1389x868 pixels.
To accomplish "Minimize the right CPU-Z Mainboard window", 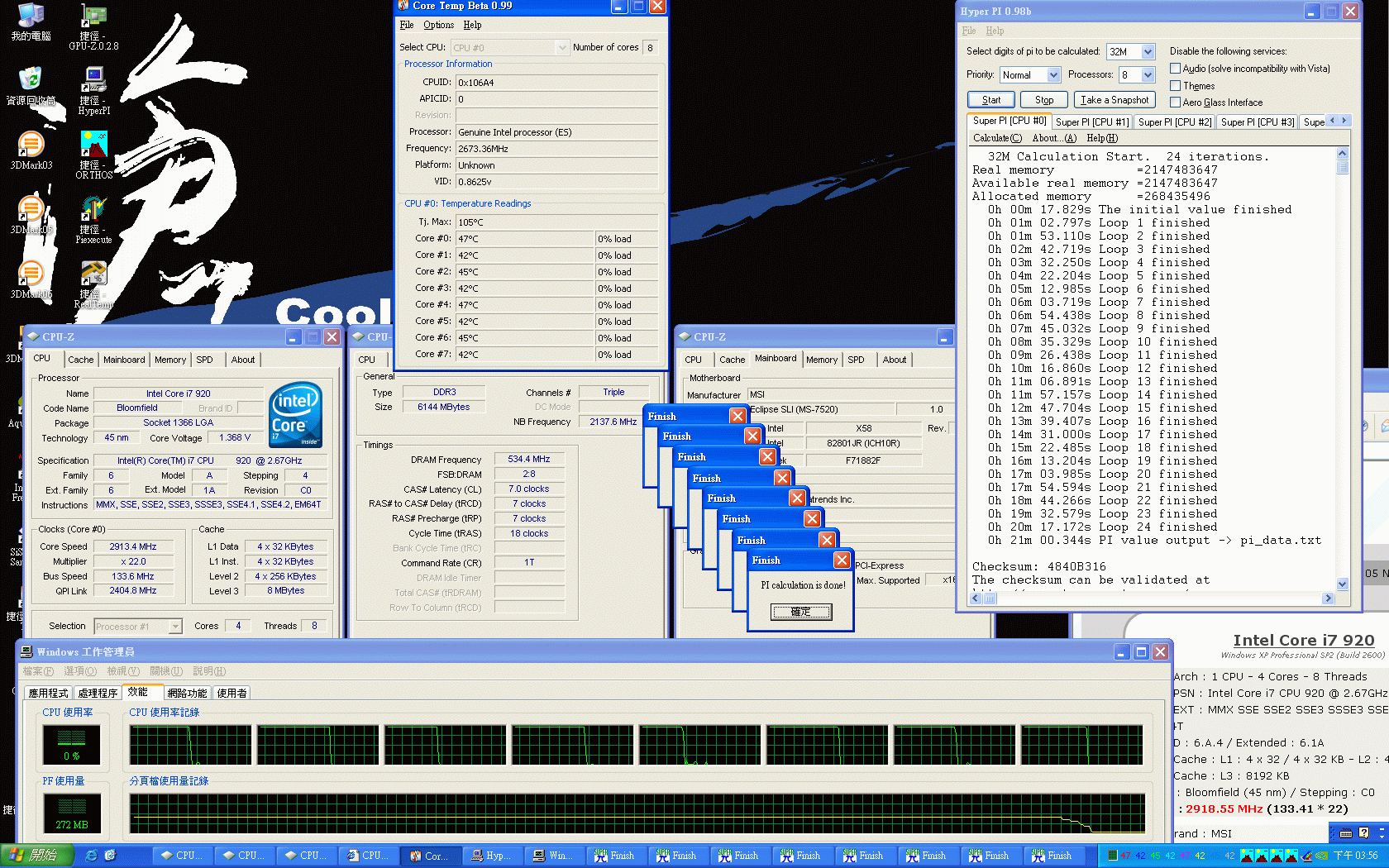I will pyautogui.click(x=944, y=337).
